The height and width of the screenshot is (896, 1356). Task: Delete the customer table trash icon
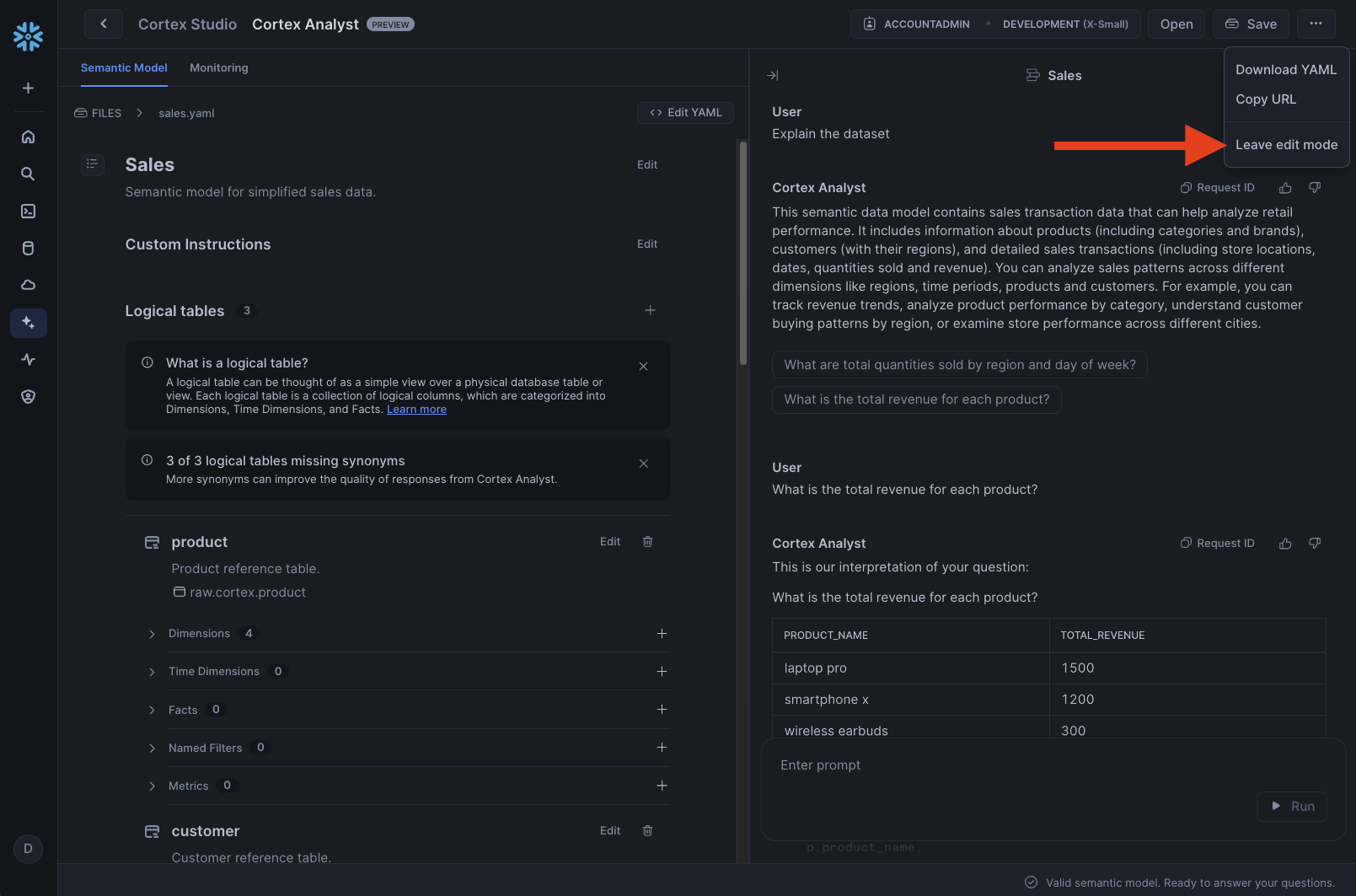click(x=647, y=830)
